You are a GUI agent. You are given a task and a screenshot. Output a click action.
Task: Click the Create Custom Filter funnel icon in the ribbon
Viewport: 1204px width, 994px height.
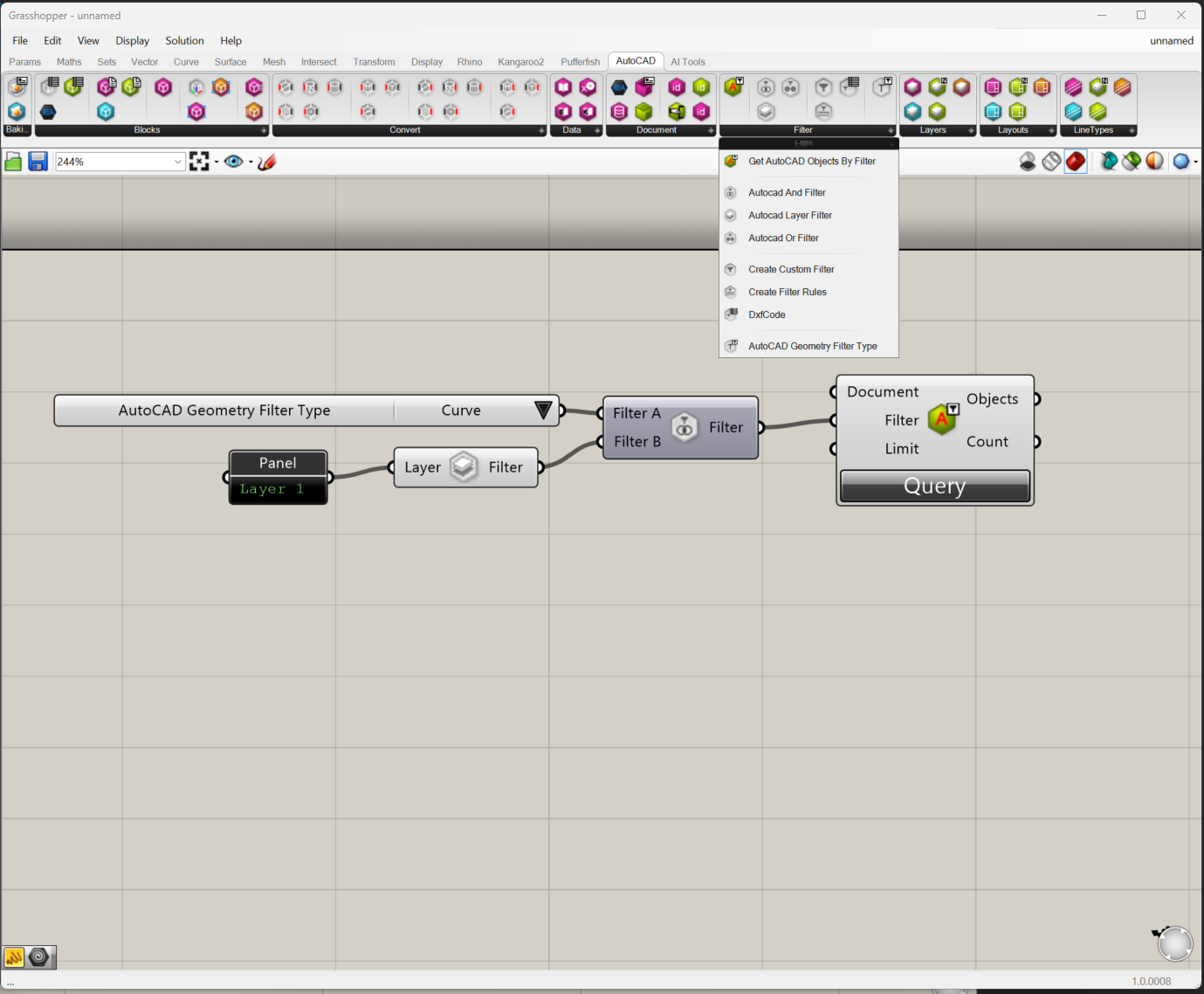point(823,86)
